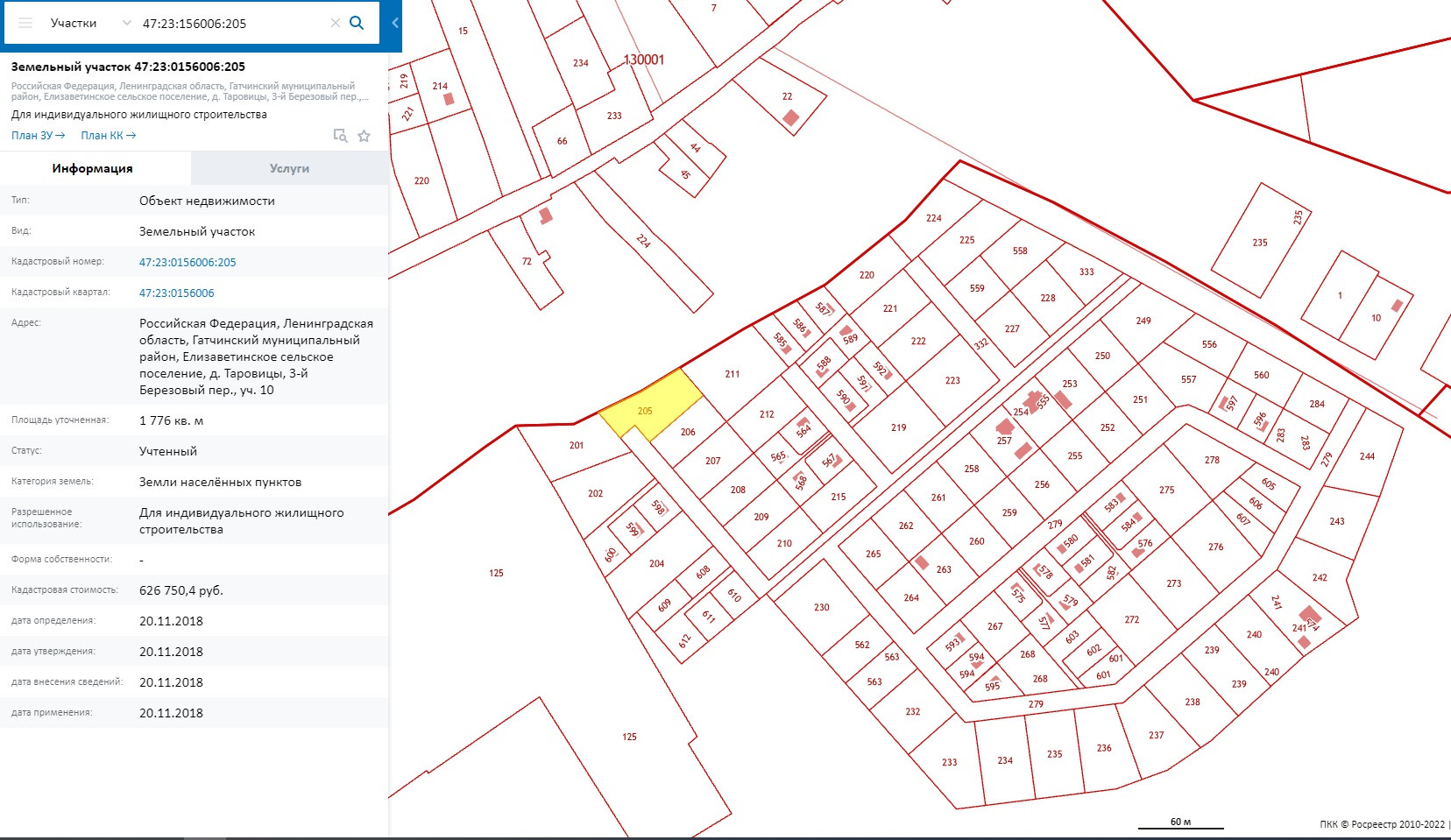The height and width of the screenshot is (840, 1451).
Task: Click the Форма собственности label
Action: pos(61,560)
